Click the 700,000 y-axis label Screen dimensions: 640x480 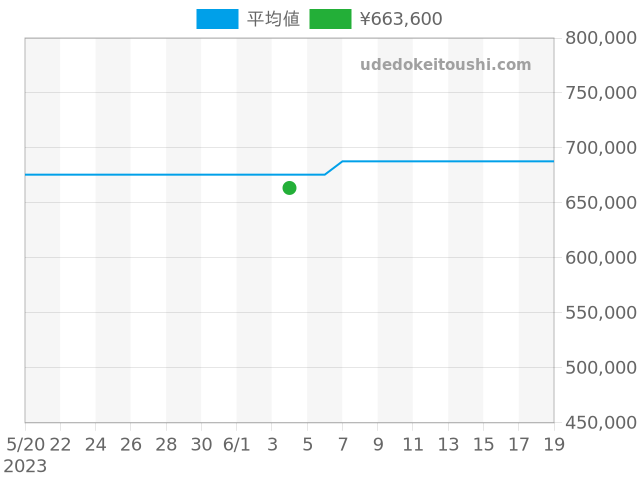(601, 148)
